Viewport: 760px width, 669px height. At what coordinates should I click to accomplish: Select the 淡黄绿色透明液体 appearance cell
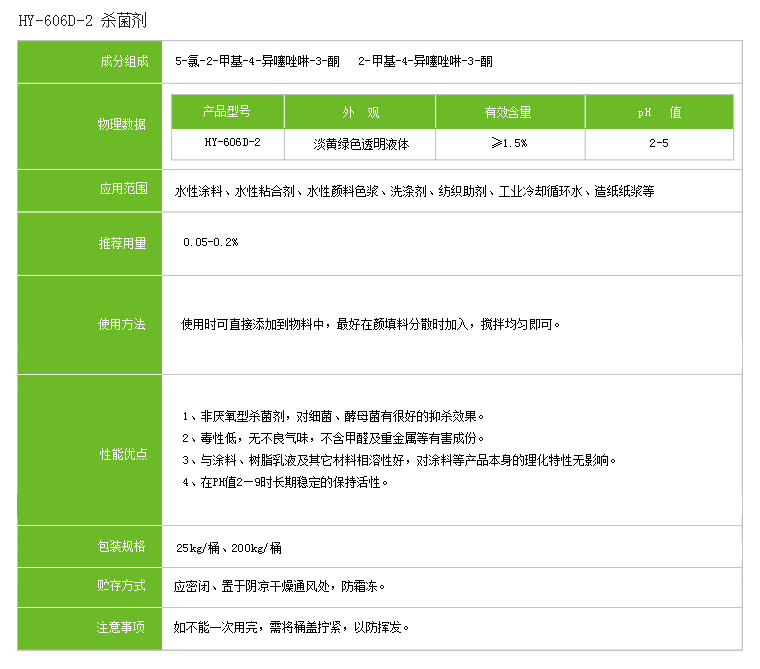[360, 144]
